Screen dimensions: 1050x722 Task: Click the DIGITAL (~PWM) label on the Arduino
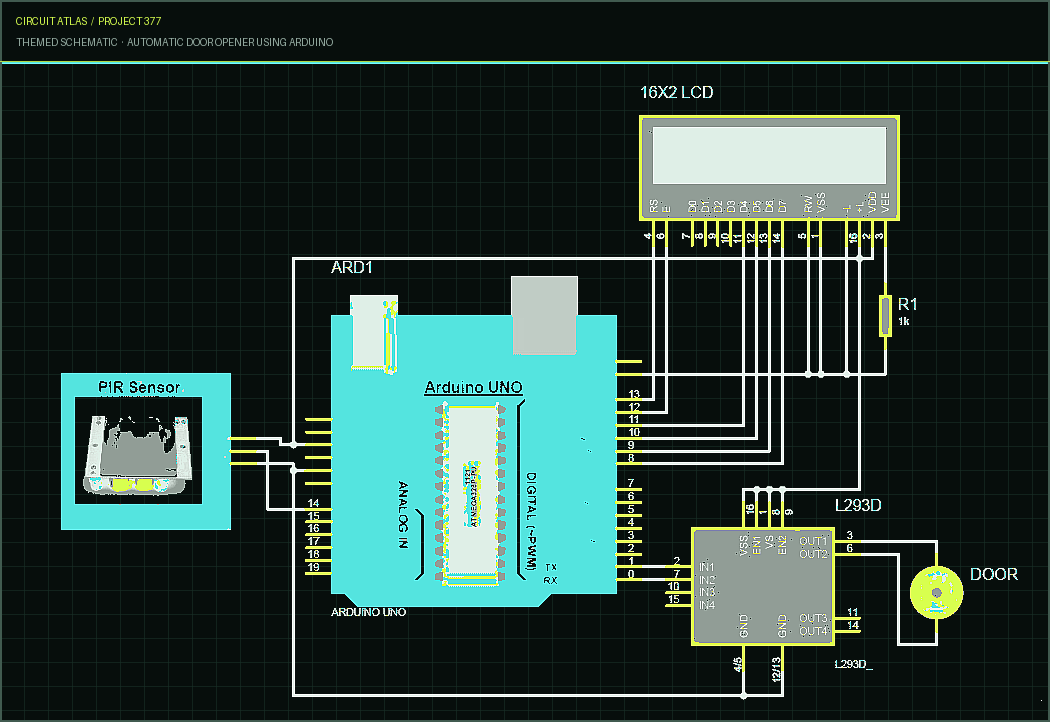tap(531, 521)
